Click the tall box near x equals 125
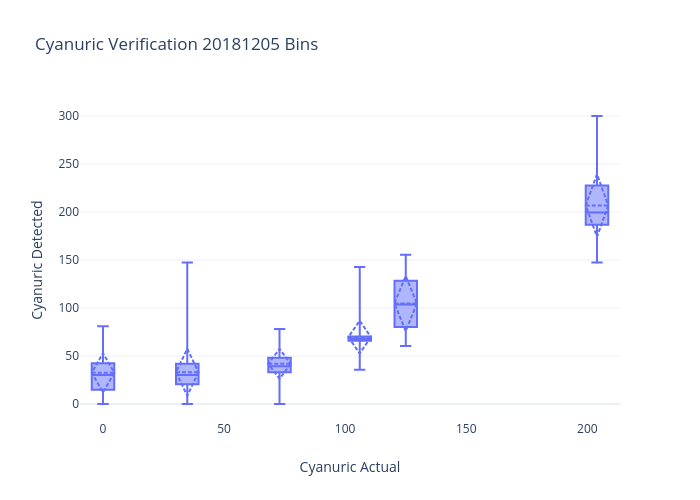700x500 pixels. point(406,304)
